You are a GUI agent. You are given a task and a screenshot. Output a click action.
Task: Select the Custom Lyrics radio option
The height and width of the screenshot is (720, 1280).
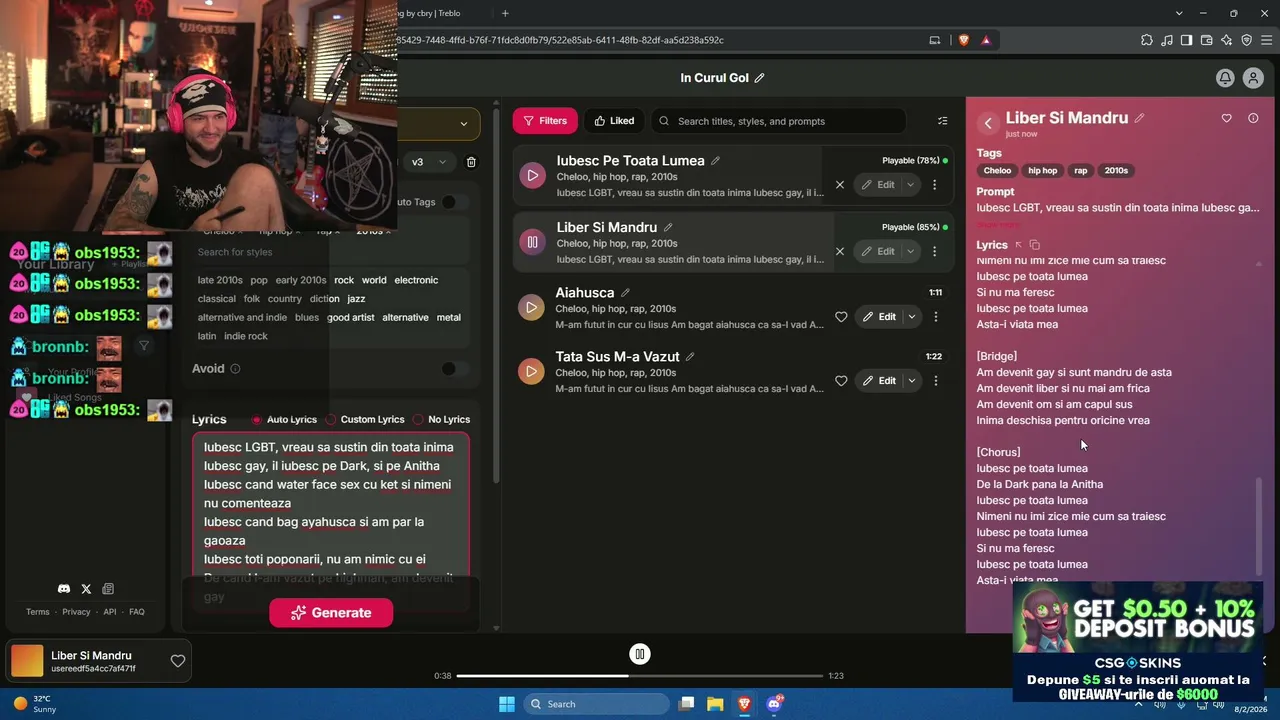point(331,419)
